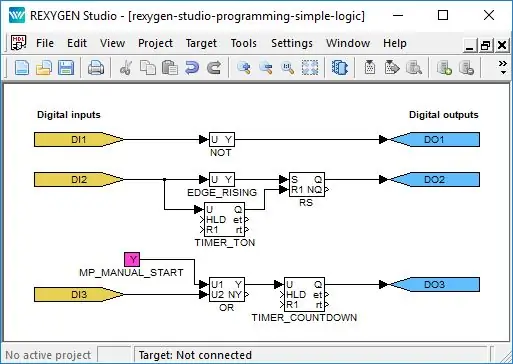Save the project using the floppy disk icon
Screen dimensions: 513x364
point(66,68)
